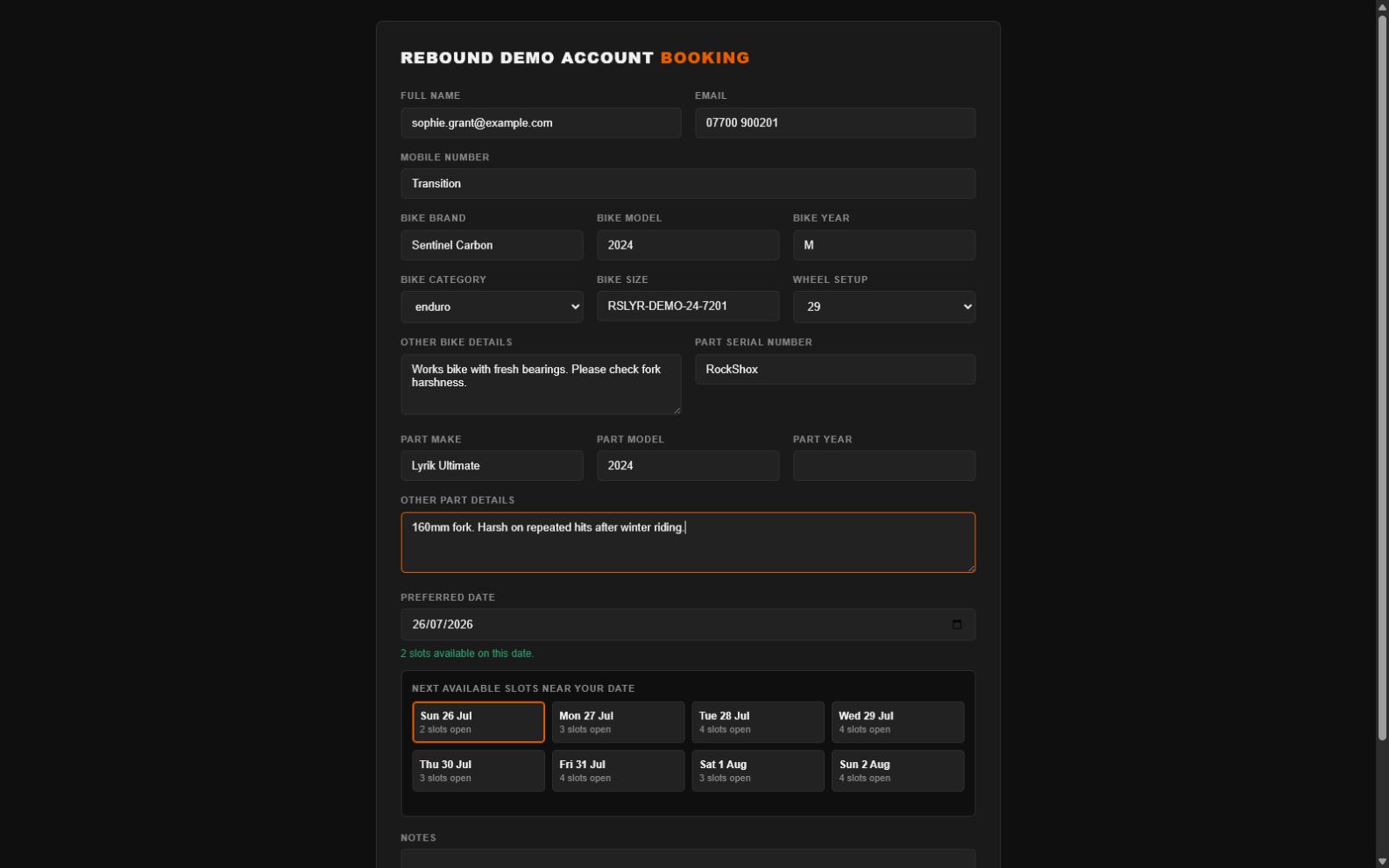Open the Wheel Setup dropdown showing 29
The width and height of the screenshot is (1389, 868).
click(883, 307)
